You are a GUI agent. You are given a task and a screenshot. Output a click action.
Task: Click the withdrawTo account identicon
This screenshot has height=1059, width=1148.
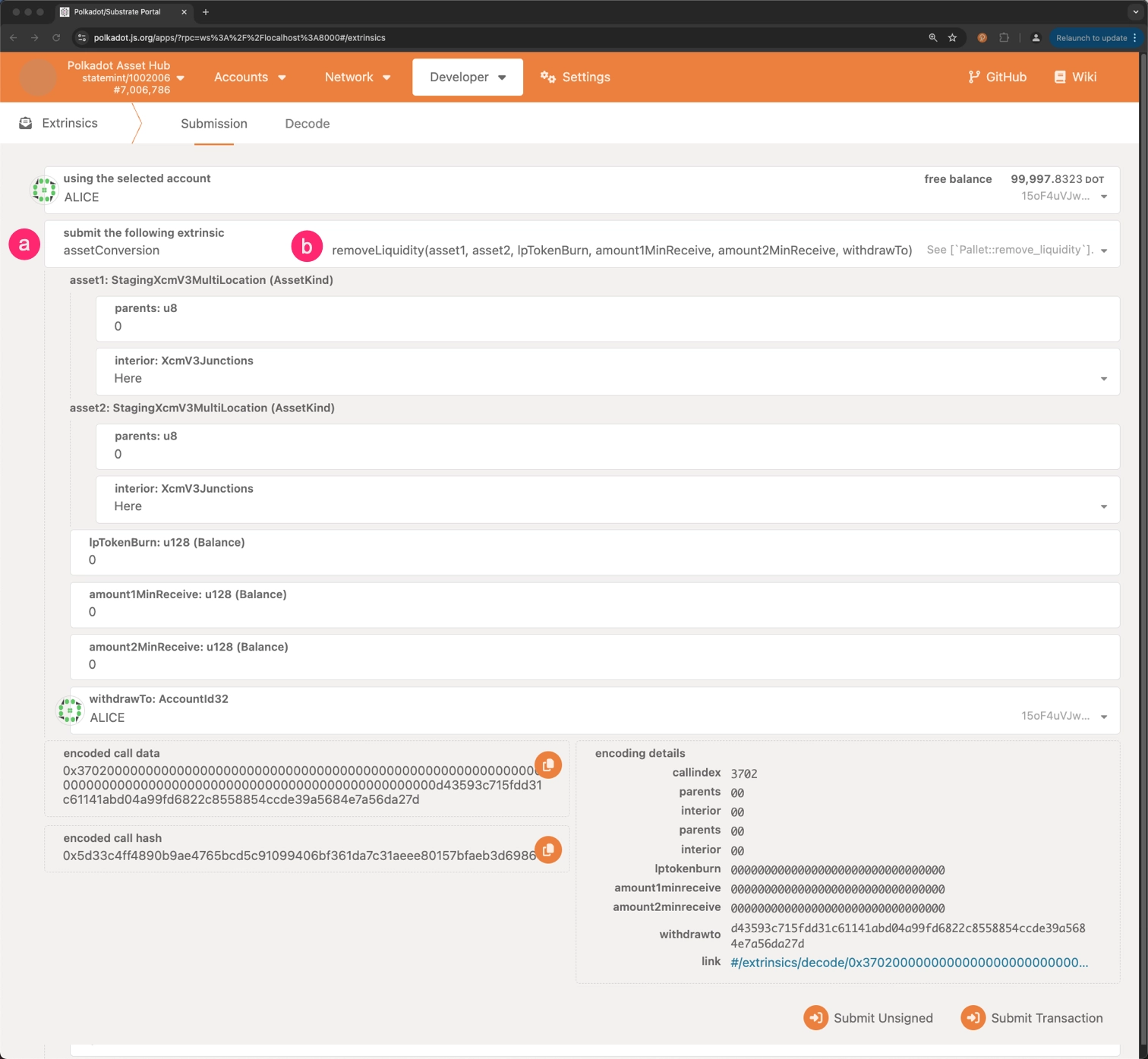point(71,710)
